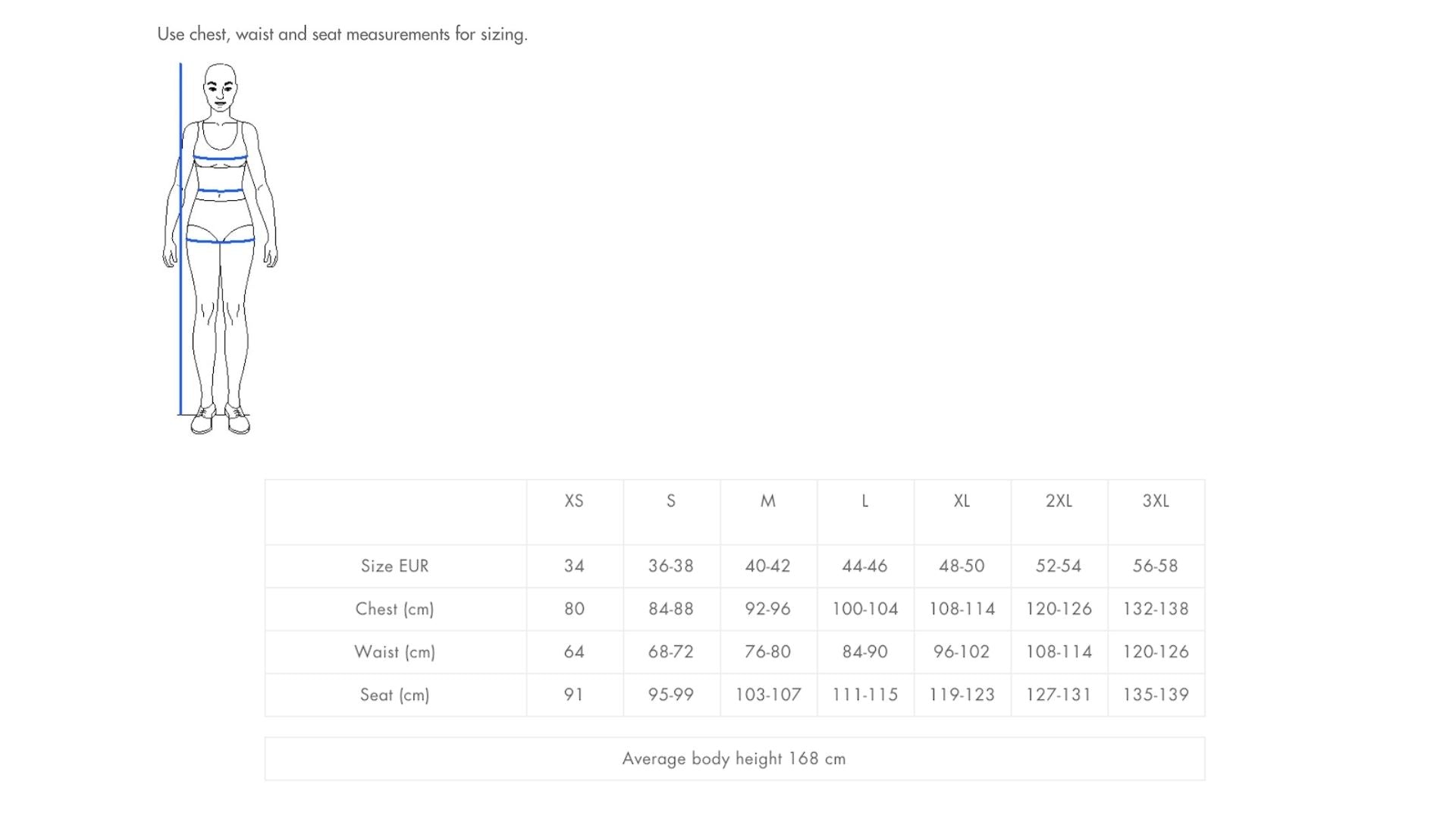Select the Seat (cm) row label

394,695
